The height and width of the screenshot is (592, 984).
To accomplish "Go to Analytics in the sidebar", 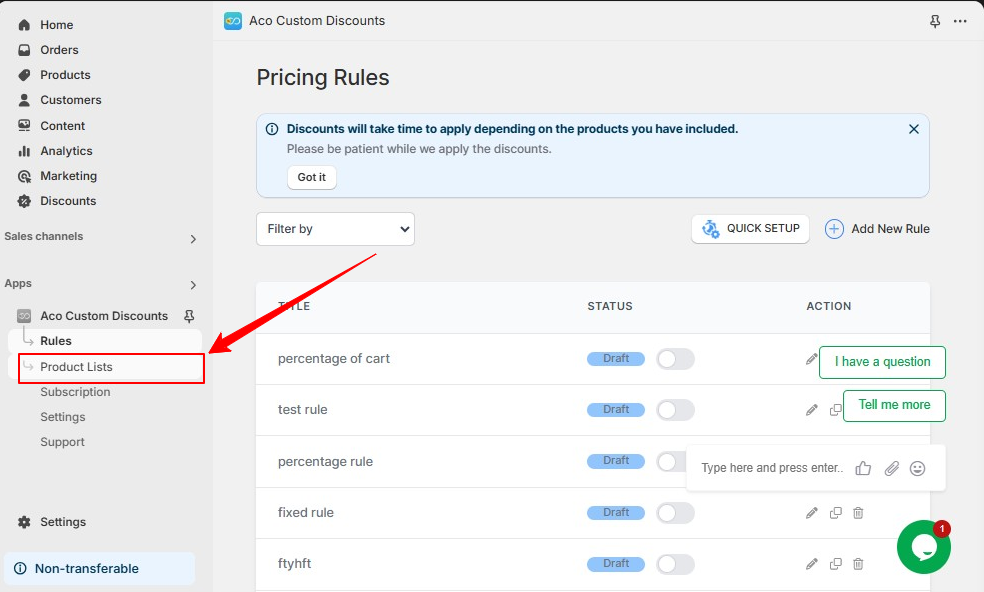I will (x=66, y=151).
